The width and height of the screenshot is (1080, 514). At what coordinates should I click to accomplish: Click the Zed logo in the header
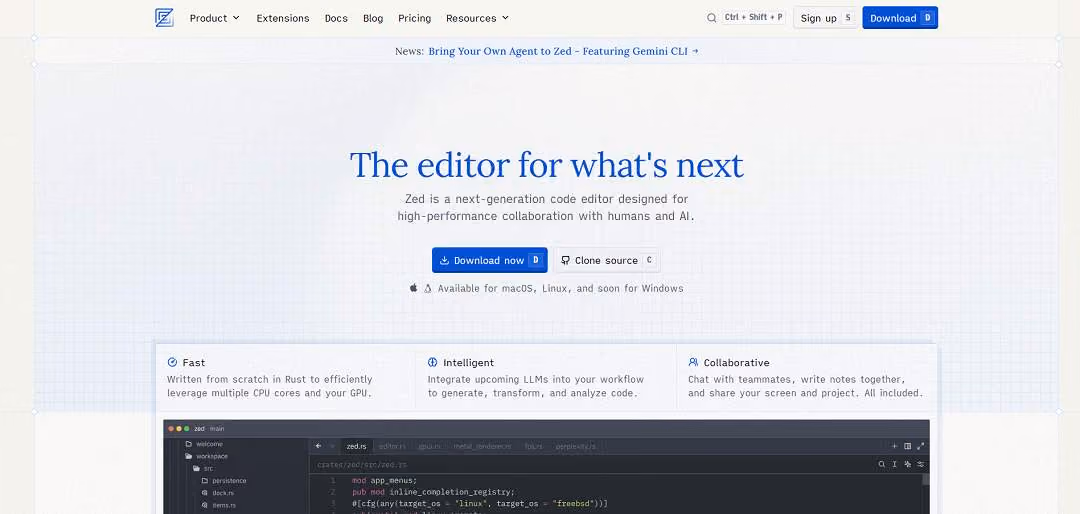click(164, 18)
